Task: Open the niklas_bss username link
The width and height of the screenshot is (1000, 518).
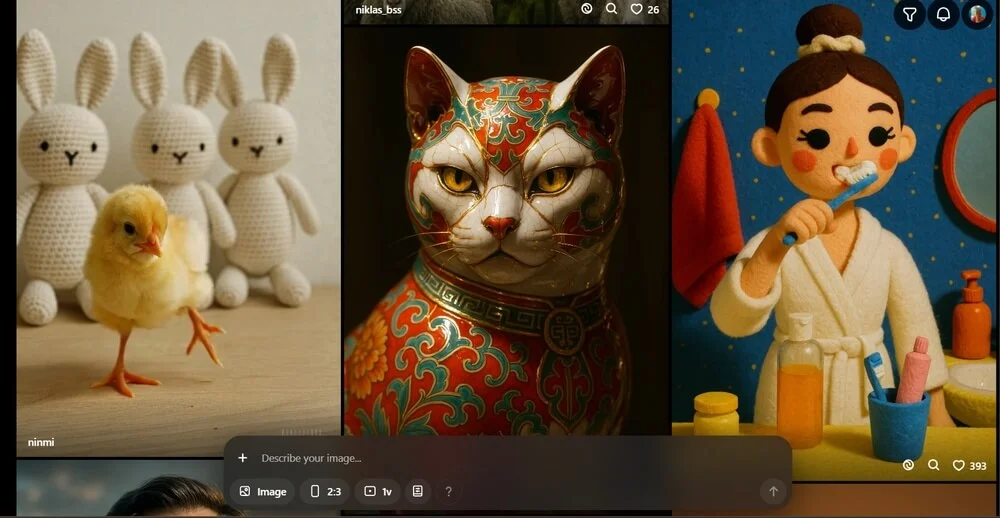Action: tap(377, 10)
